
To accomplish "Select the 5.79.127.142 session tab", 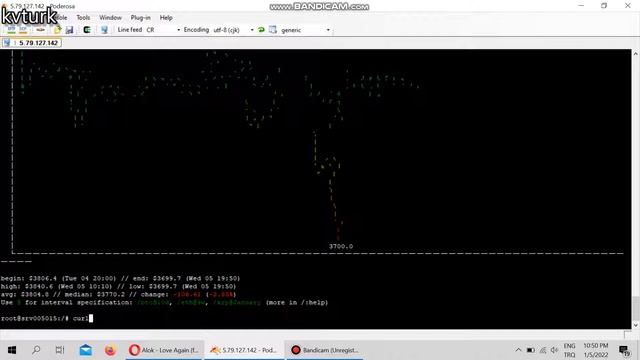I will [x=32, y=43].
